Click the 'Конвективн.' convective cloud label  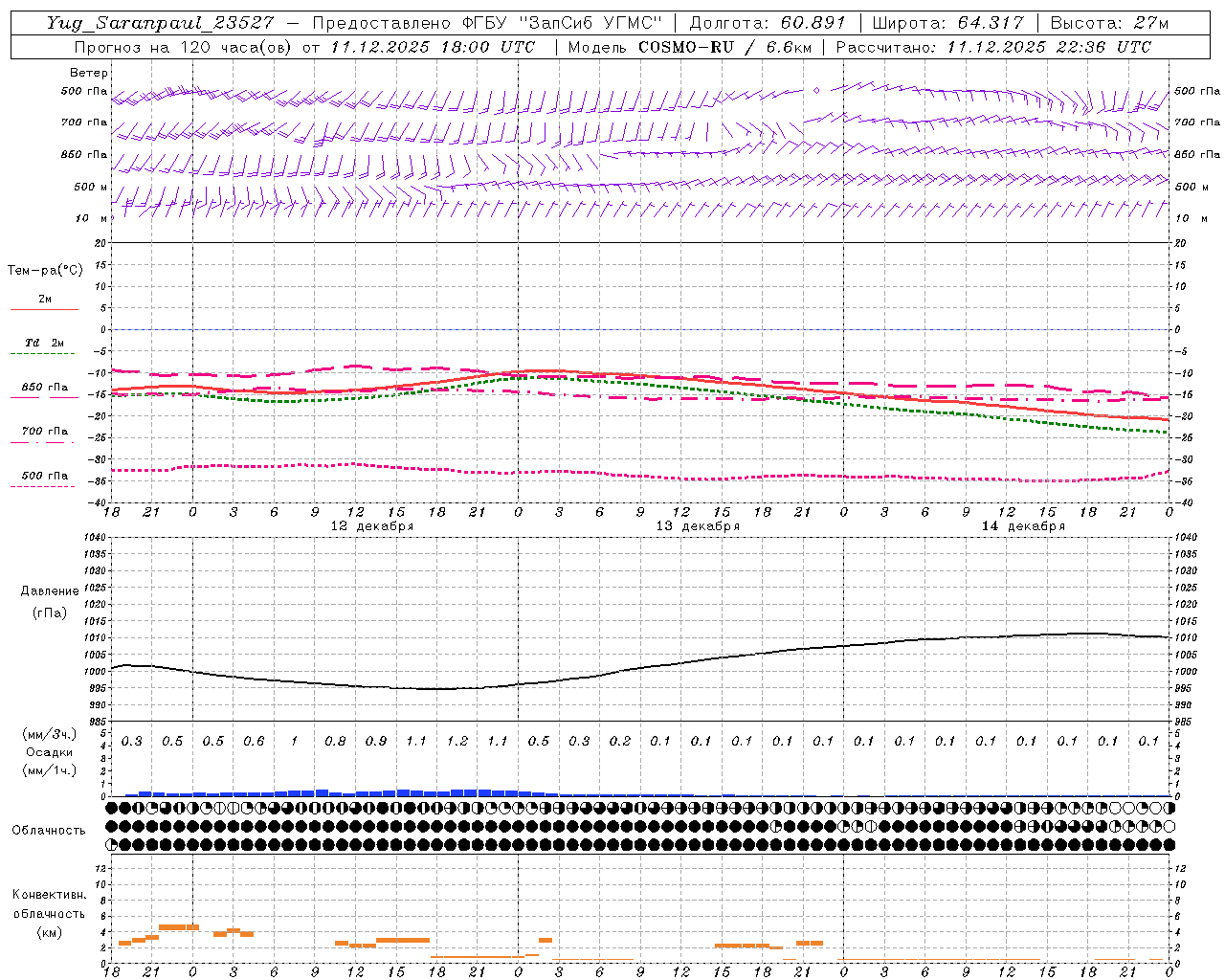49,895
